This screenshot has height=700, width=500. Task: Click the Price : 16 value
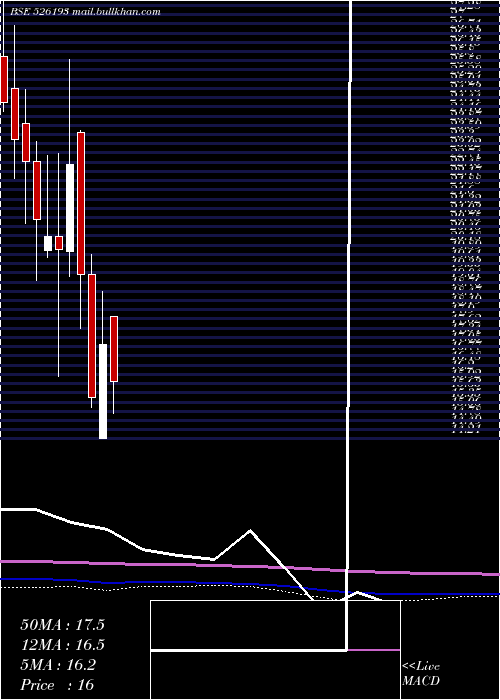(57, 685)
